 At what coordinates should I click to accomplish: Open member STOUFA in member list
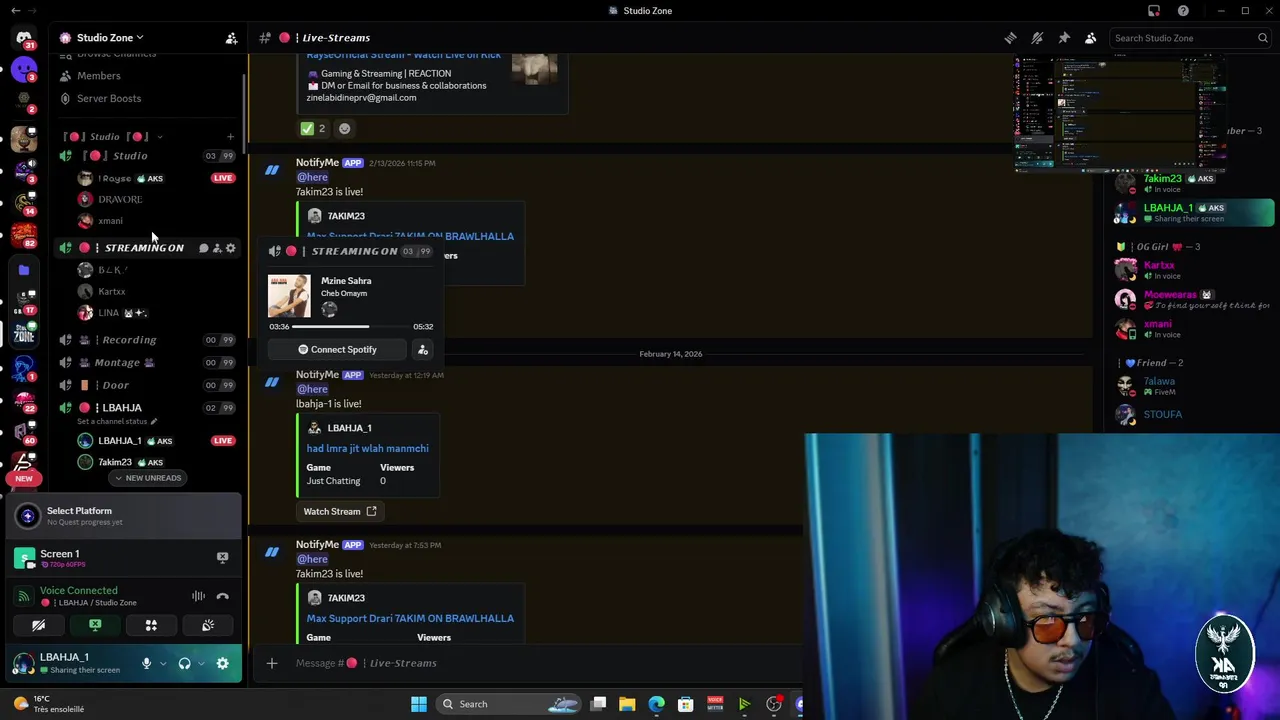pos(1194,415)
